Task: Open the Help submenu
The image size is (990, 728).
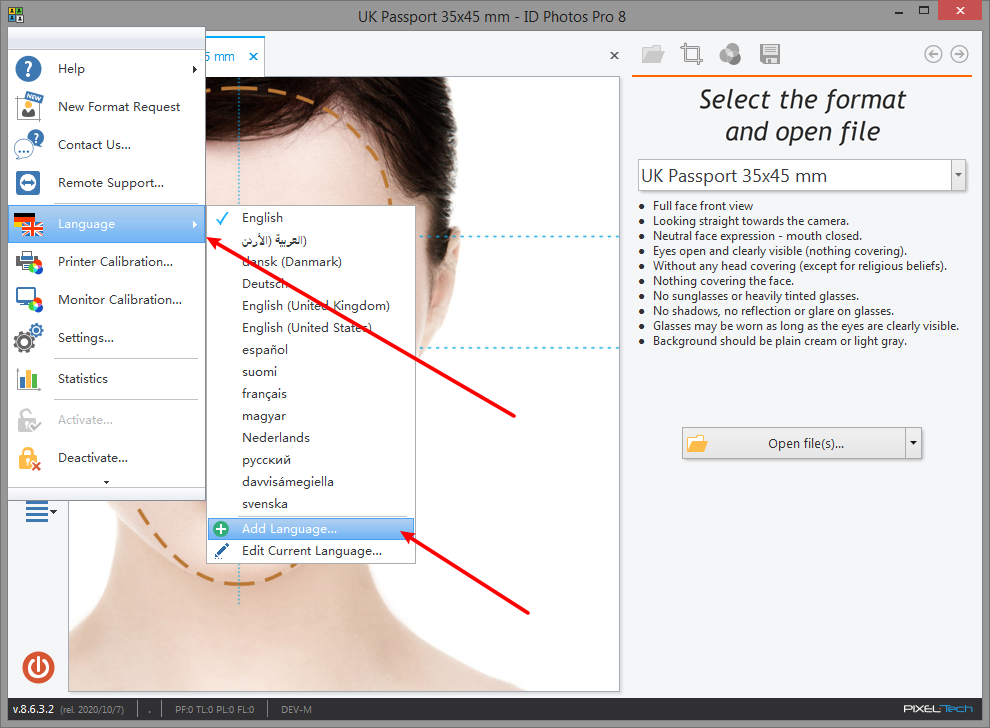Action: [x=107, y=69]
